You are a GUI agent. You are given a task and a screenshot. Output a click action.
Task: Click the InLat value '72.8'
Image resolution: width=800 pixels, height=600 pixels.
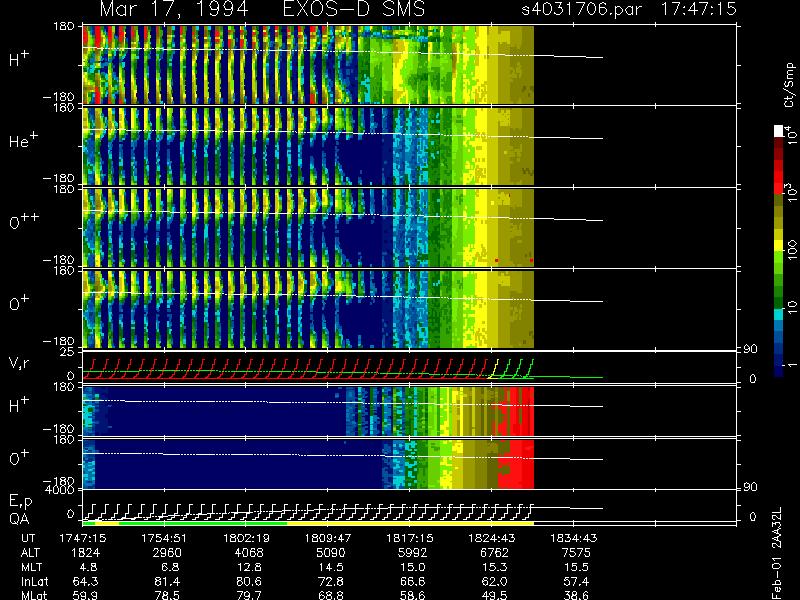pos(331,581)
